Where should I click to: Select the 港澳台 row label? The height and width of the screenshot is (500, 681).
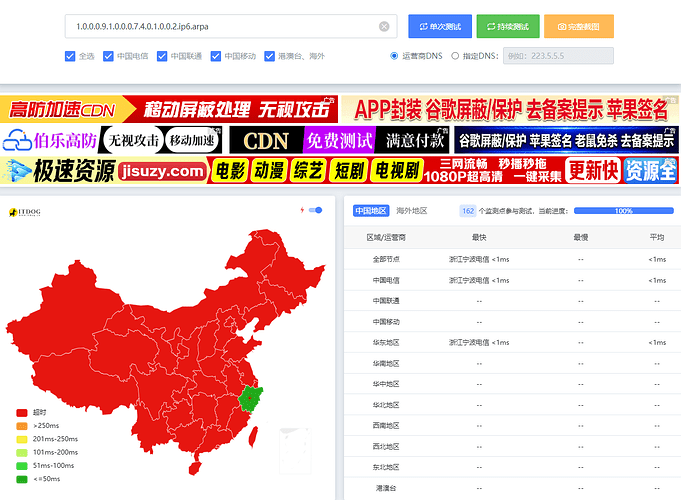pyautogui.click(x=386, y=488)
